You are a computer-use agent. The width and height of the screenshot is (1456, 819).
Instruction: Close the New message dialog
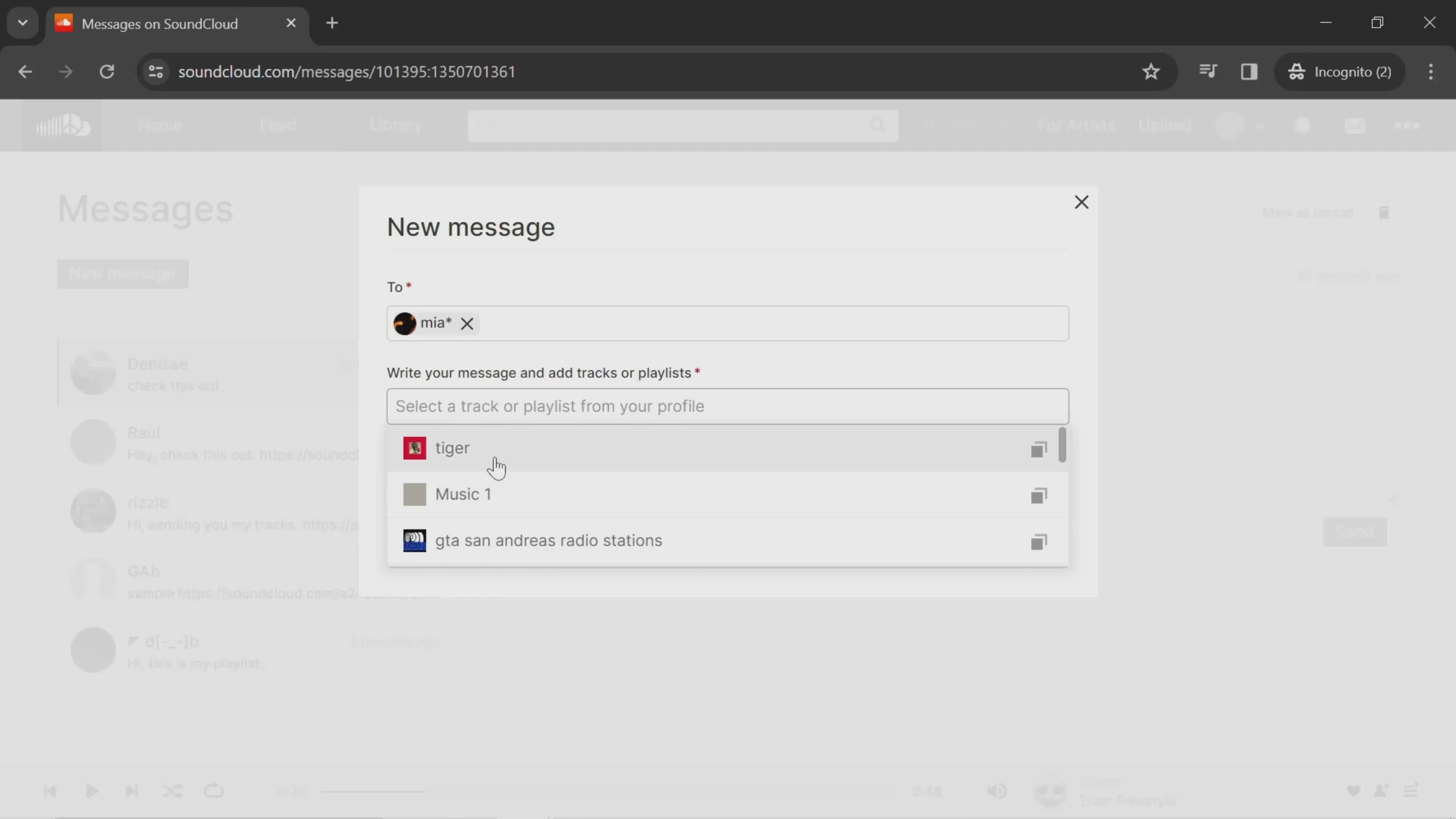(x=1081, y=202)
